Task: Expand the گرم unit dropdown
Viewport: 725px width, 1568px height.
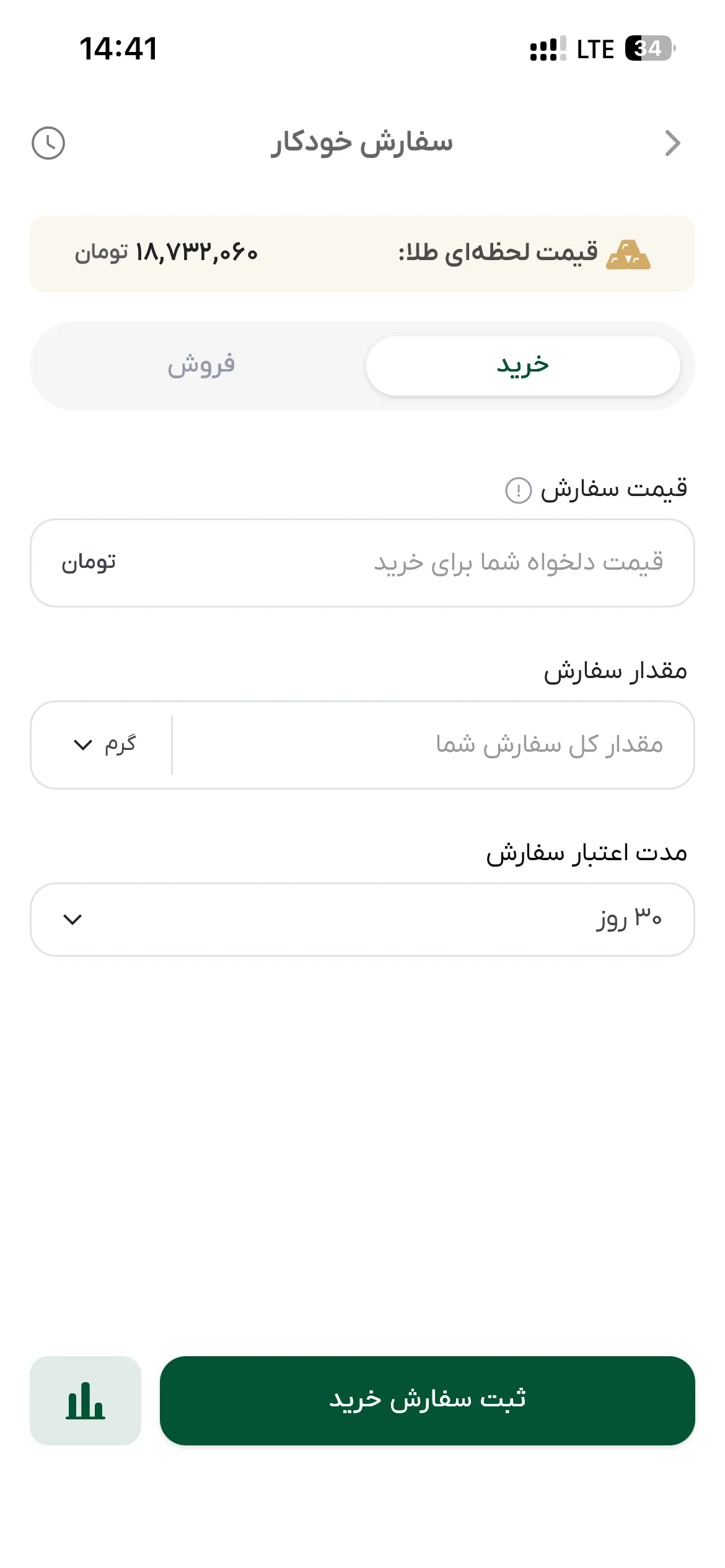Action: [x=104, y=744]
